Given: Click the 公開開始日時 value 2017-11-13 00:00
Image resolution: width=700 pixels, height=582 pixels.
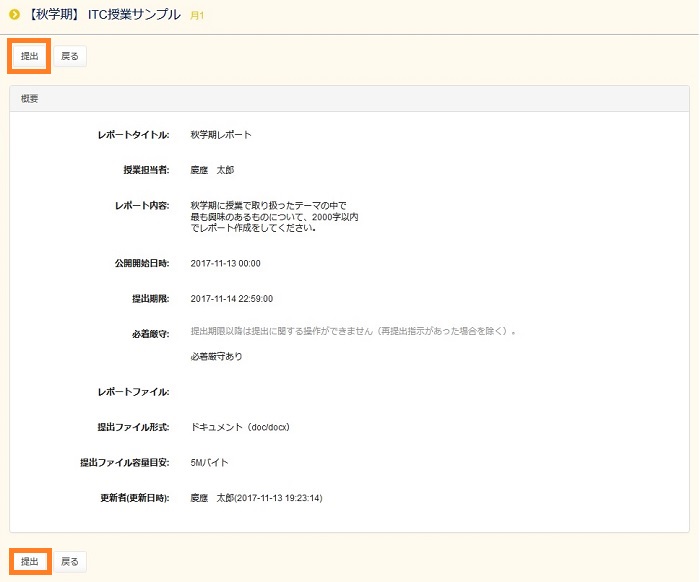Looking at the screenshot, I should (x=225, y=263).
